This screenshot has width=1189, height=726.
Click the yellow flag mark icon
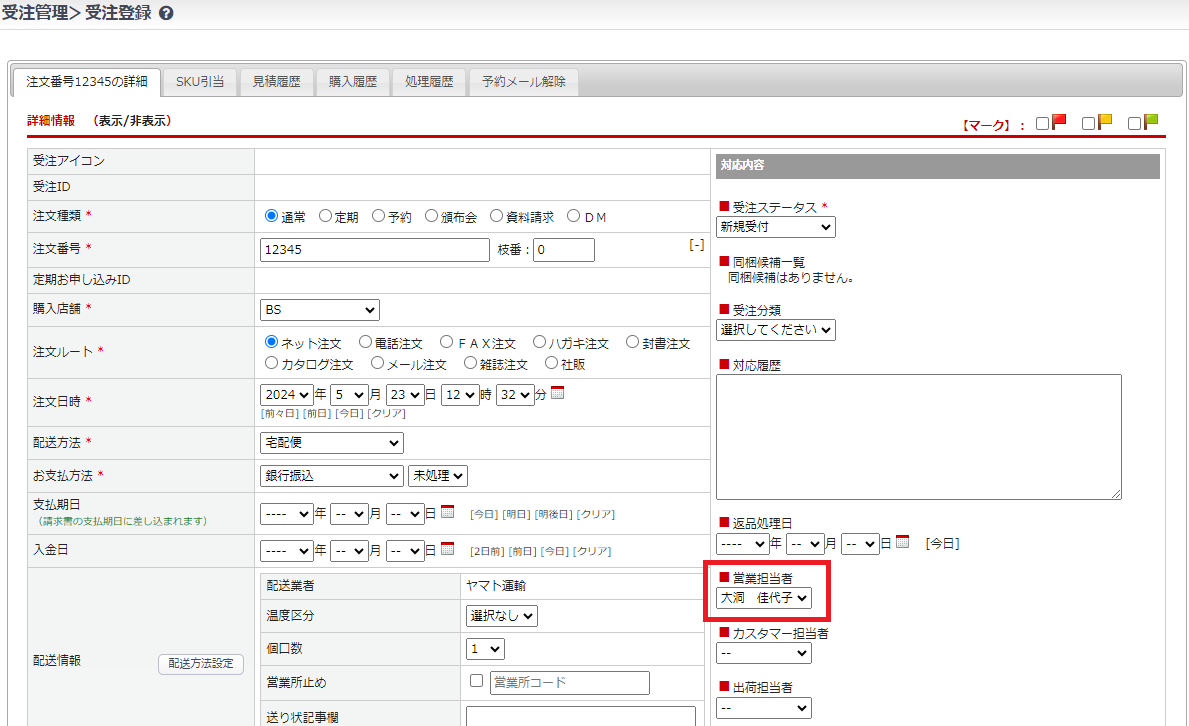pos(1104,122)
